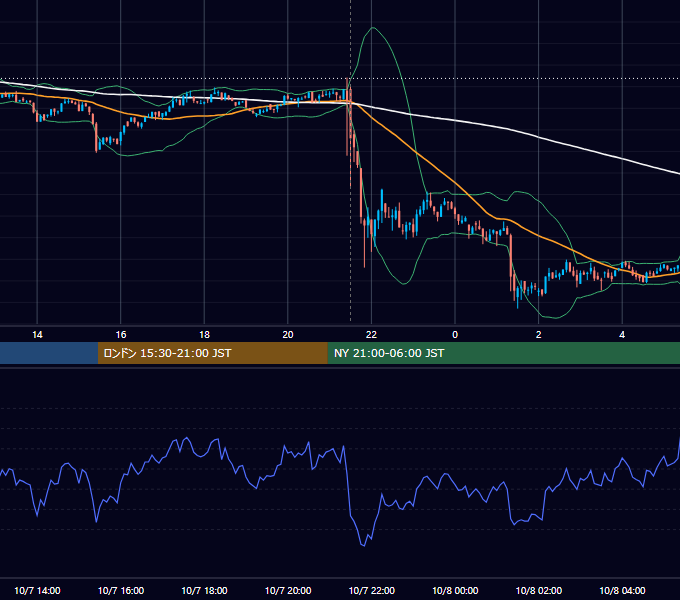Click the 20 hour axis label
This screenshot has height=600, width=680.
click(x=288, y=335)
